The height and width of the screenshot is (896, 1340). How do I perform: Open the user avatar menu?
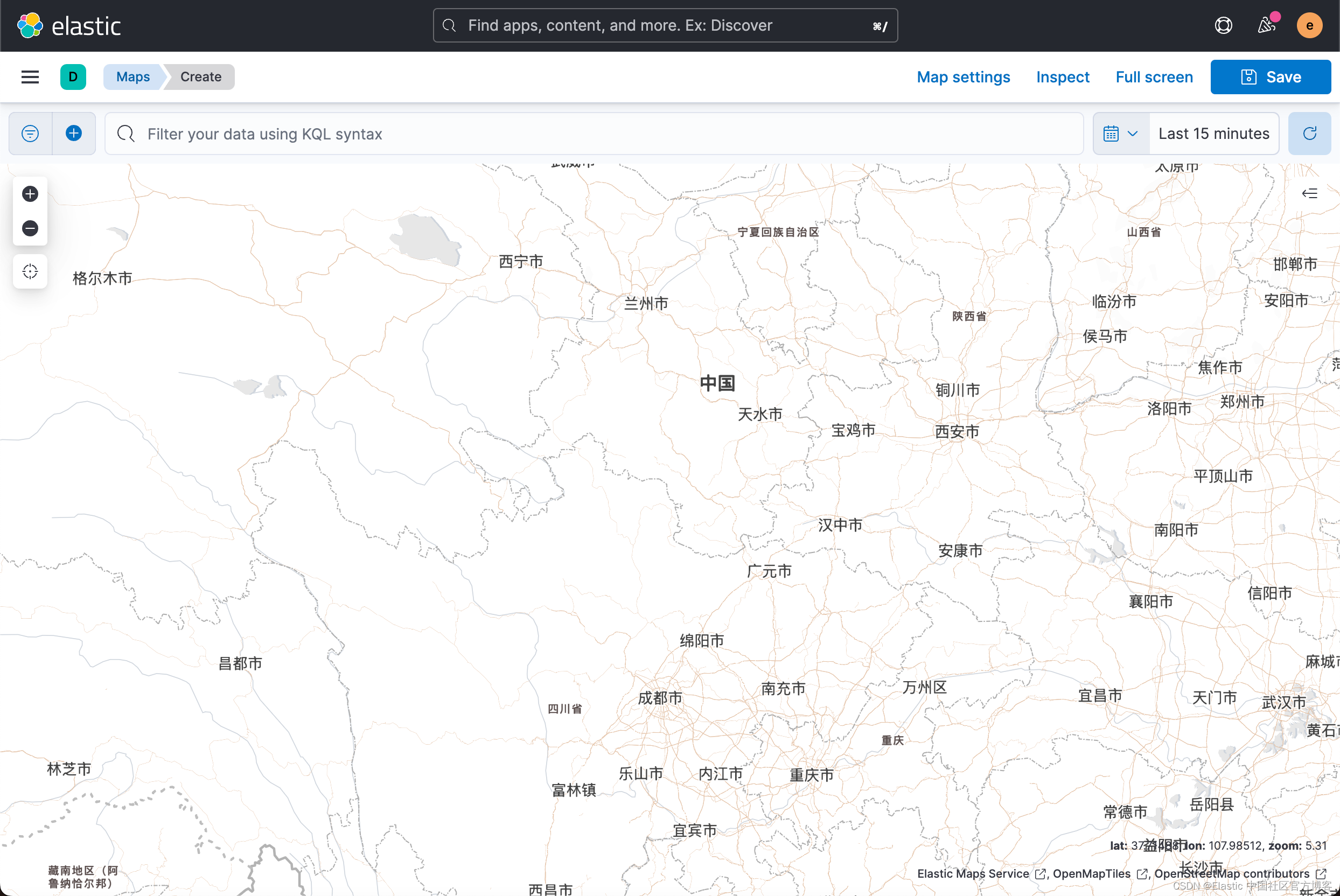coord(1309,26)
